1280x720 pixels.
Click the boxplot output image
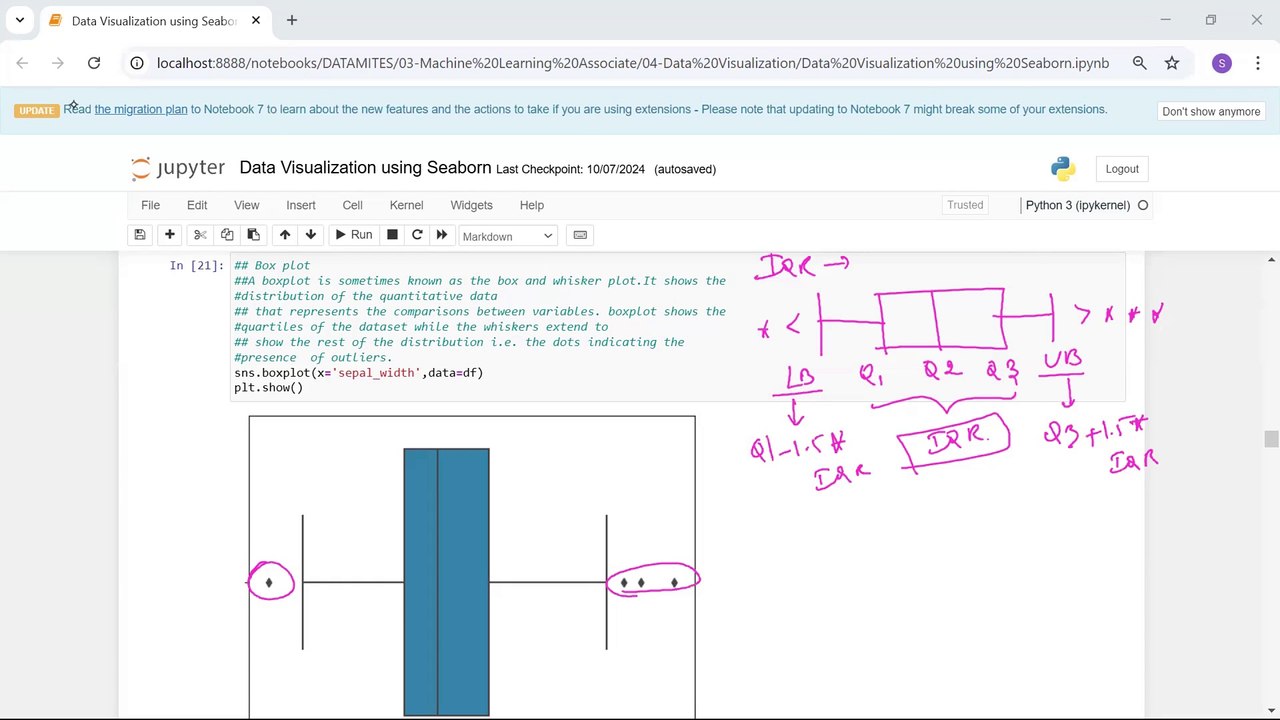point(472,566)
